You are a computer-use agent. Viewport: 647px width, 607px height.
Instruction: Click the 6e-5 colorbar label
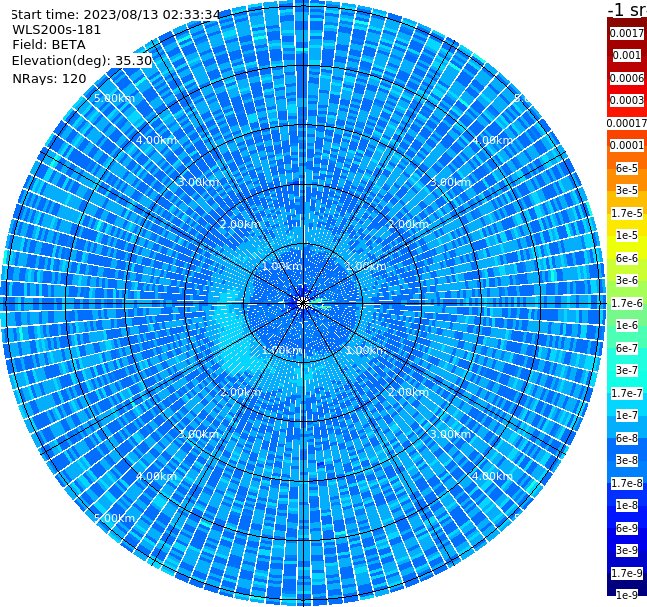click(x=627, y=168)
